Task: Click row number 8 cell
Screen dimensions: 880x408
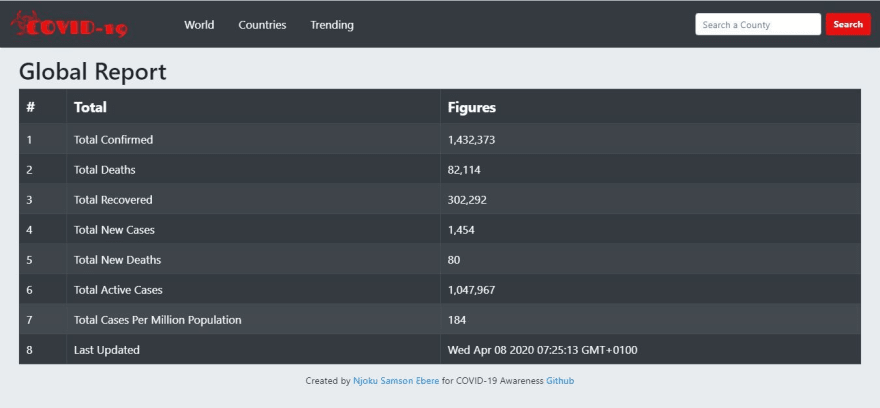Action: click(x=43, y=350)
